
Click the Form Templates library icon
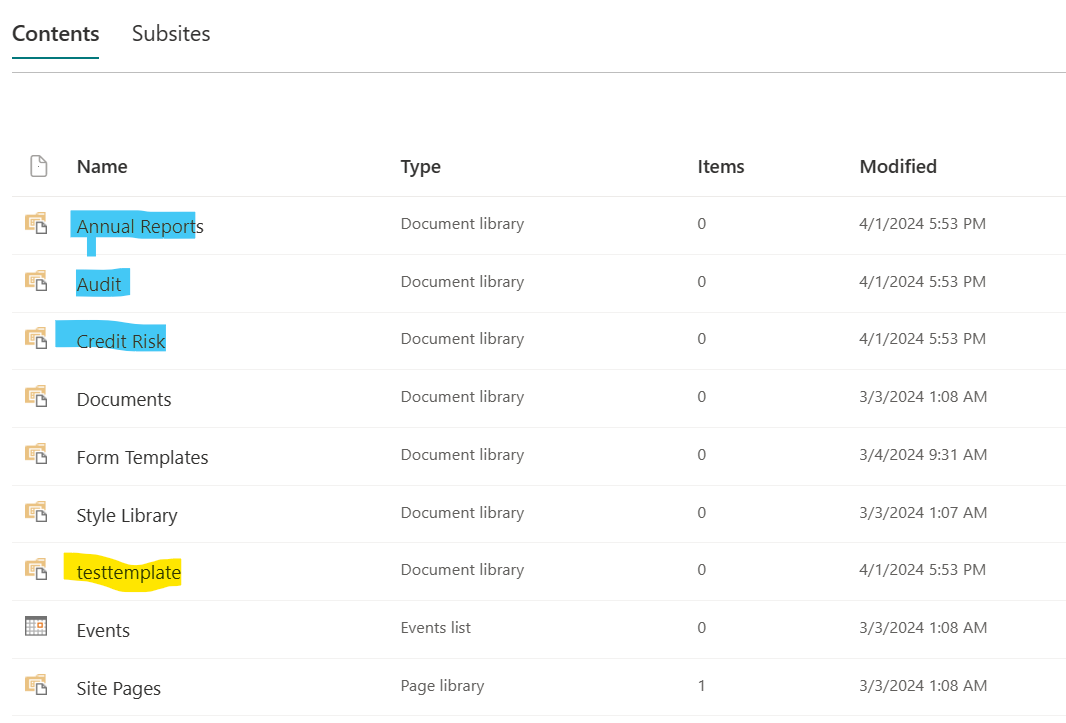(36, 454)
